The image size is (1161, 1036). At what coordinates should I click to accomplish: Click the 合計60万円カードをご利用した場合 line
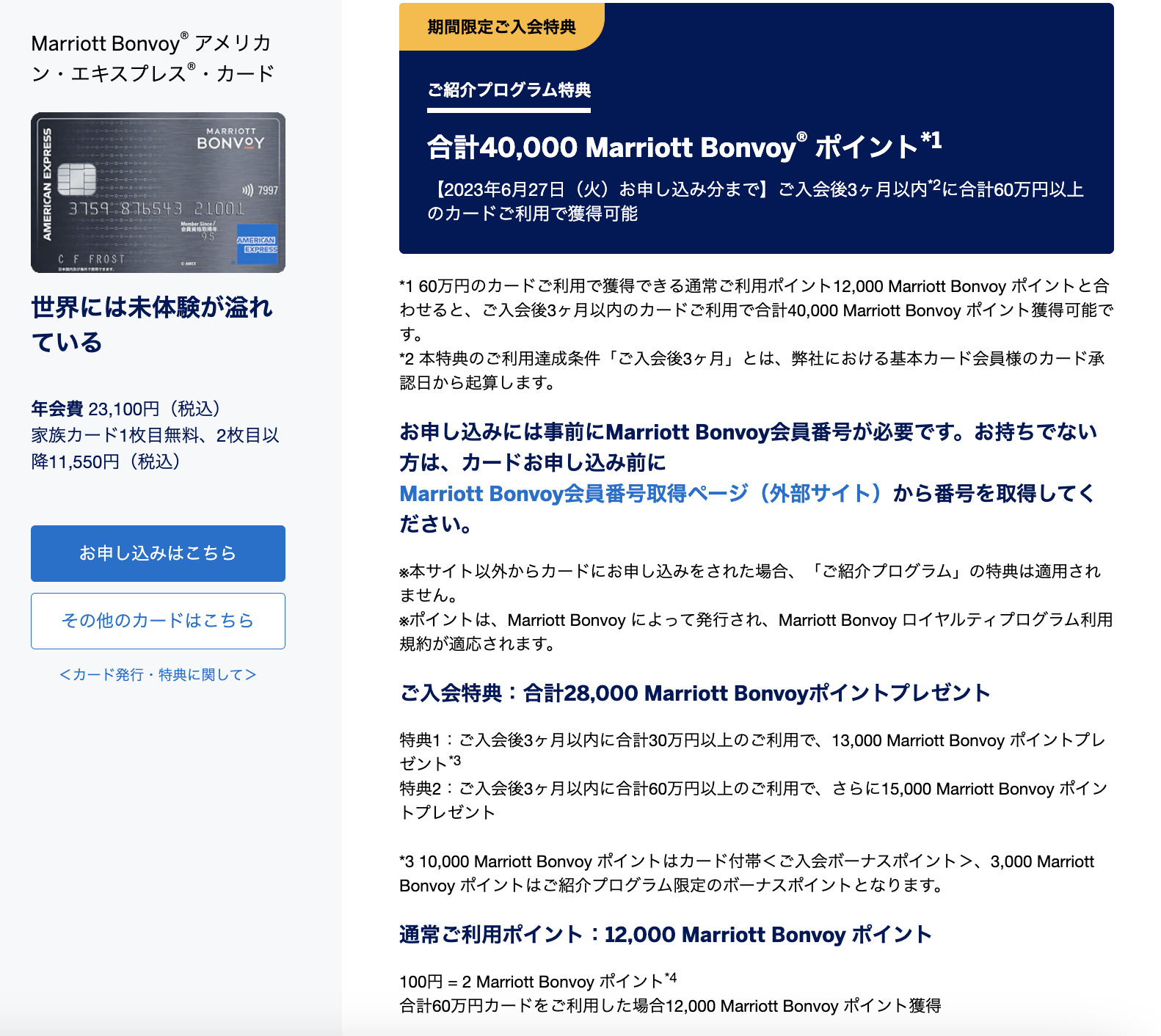point(670,1005)
